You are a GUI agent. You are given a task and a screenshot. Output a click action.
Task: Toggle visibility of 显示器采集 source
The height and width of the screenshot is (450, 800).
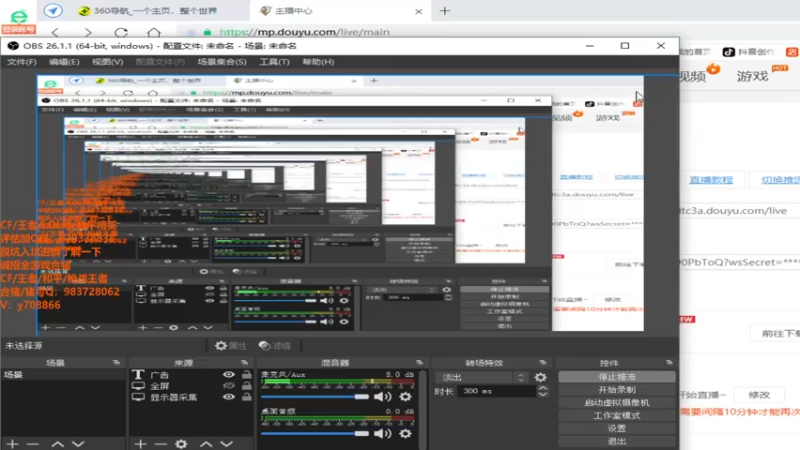229,397
